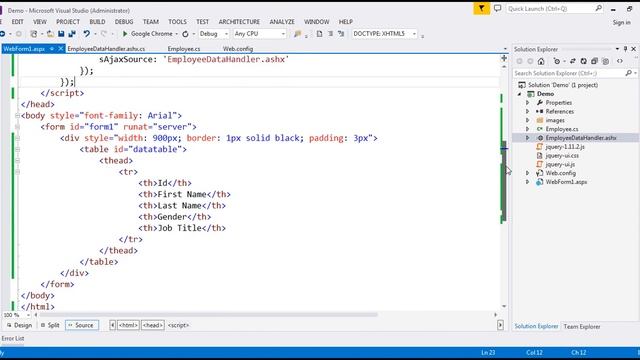640x360 pixels.
Task: Click the Solution Explorer search magnifier icon
Action: coord(629,73)
